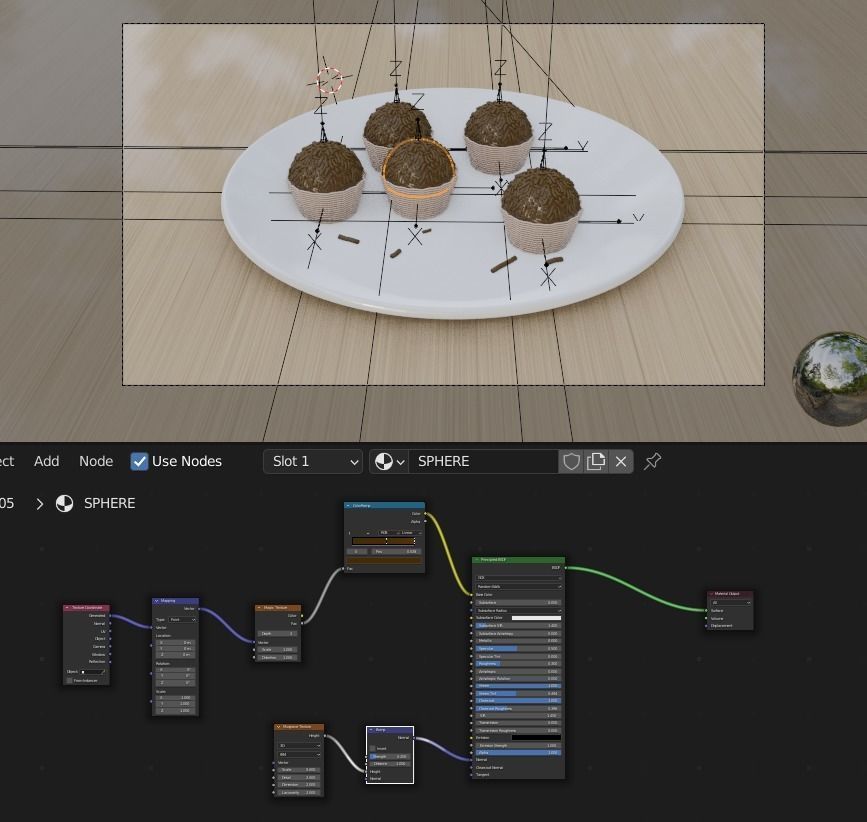
Task: Click Musgrave Texture Lacunarity field
Action: click(299, 793)
